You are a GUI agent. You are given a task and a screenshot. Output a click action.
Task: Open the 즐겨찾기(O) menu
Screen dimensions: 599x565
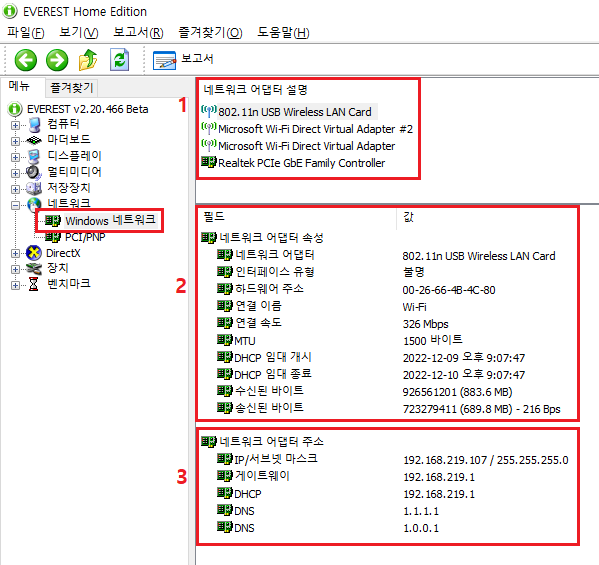pyautogui.click(x=210, y=32)
